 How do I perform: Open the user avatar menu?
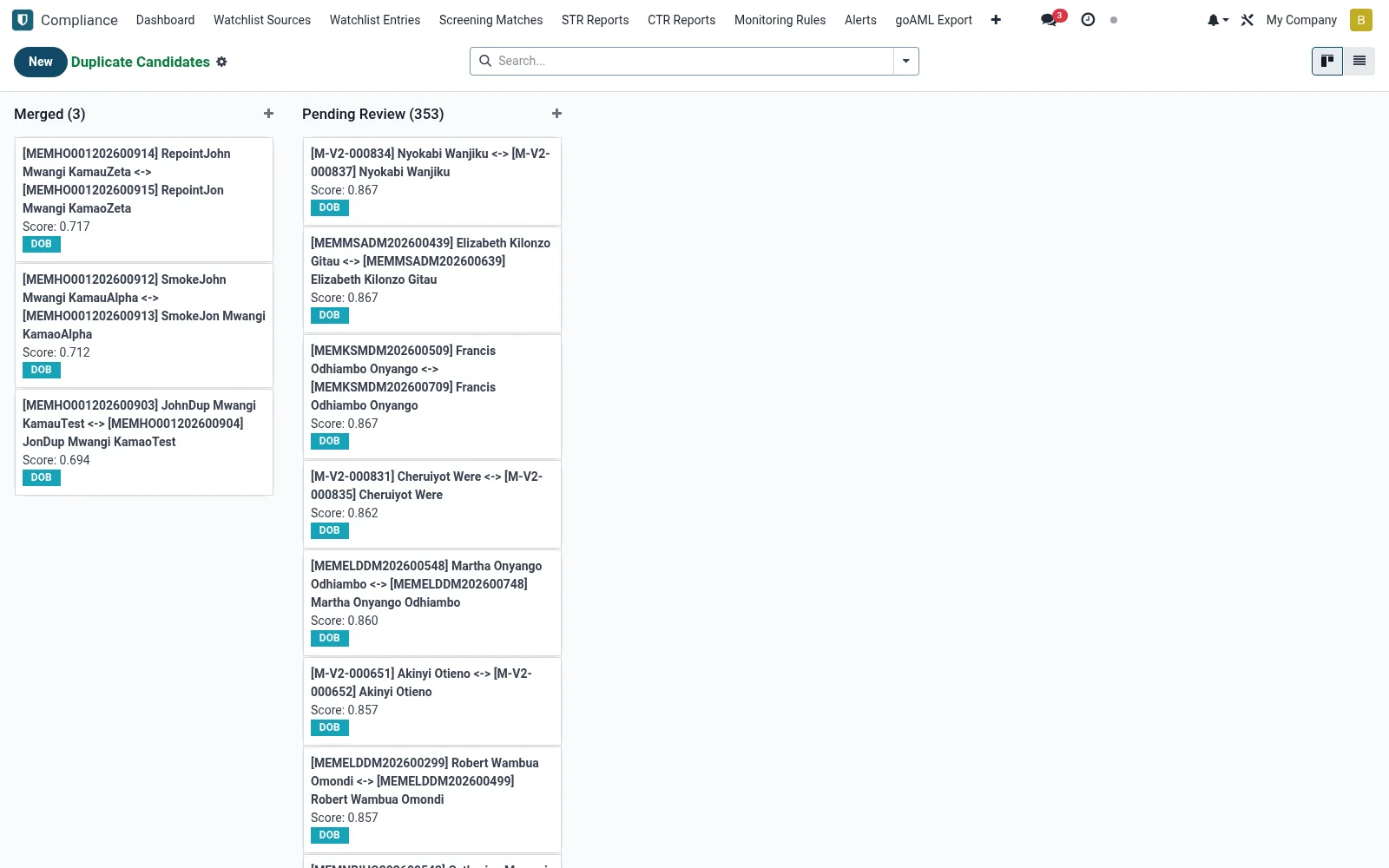[1360, 20]
